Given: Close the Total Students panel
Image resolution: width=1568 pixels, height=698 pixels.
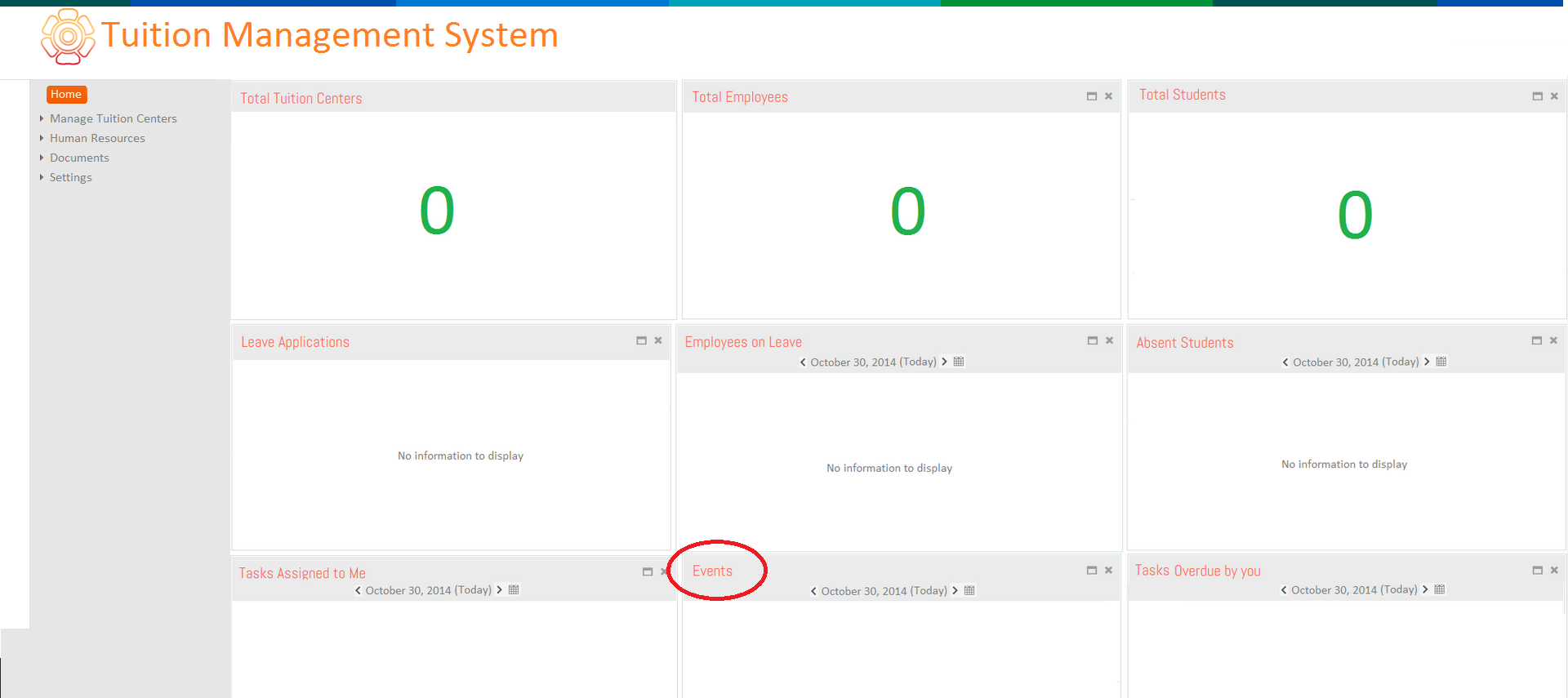Looking at the screenshot, I should pyautogui.click(x=1554, y=96).
